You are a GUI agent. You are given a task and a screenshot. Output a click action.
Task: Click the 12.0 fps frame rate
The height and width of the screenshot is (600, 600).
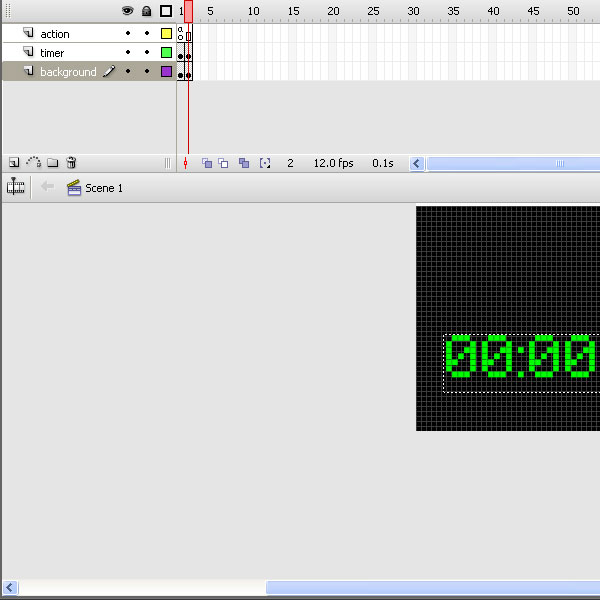334,163
